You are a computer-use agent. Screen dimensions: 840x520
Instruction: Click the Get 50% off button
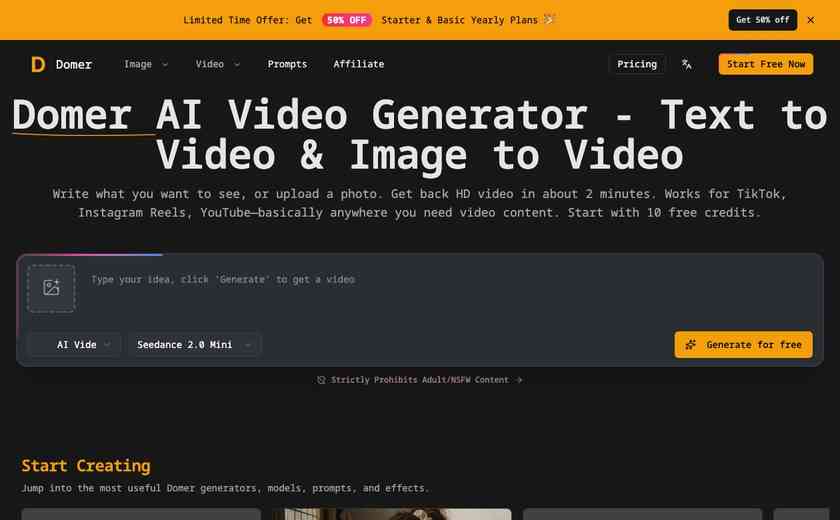point(762,20)
